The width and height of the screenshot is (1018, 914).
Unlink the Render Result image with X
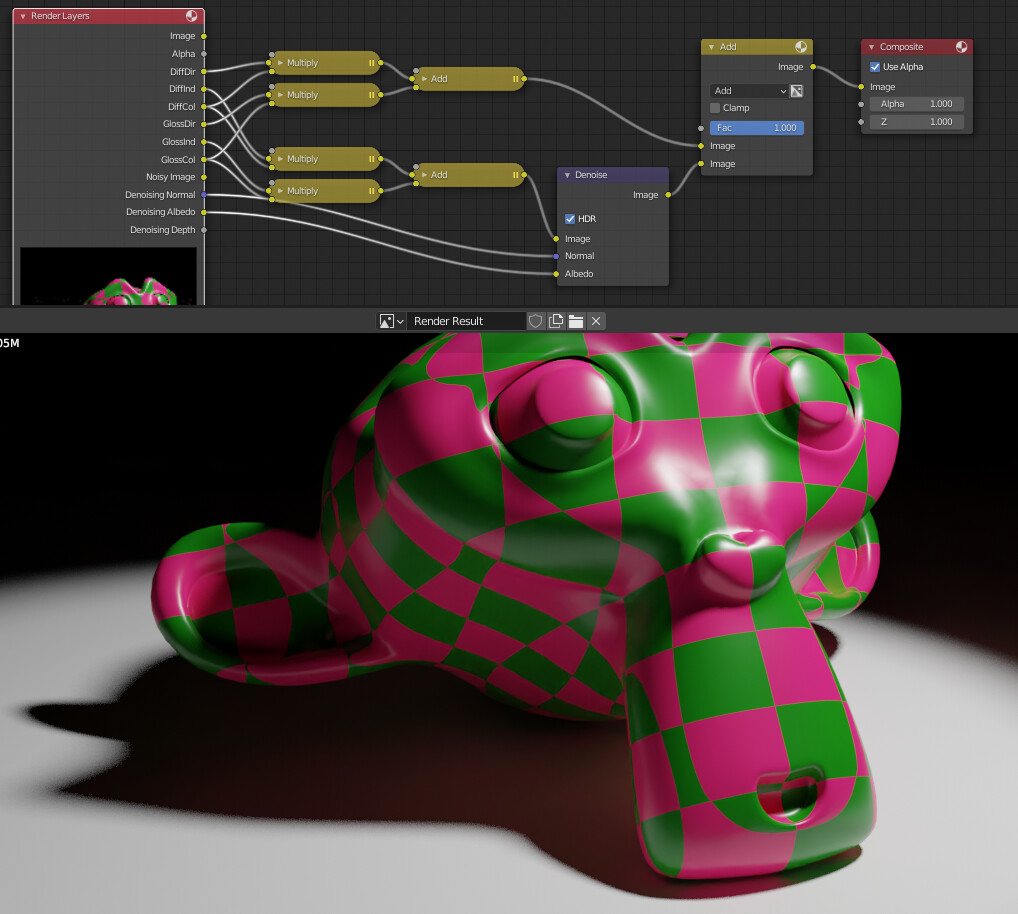coord(596,321)
